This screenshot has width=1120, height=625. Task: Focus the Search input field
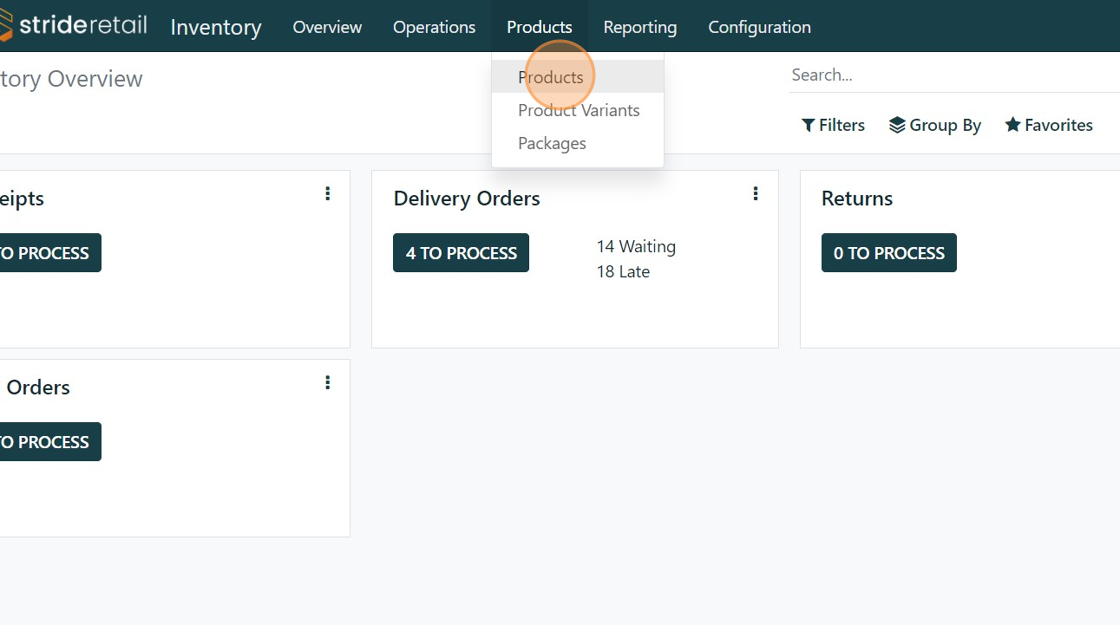pyautogui.click(x=950, y=75)
